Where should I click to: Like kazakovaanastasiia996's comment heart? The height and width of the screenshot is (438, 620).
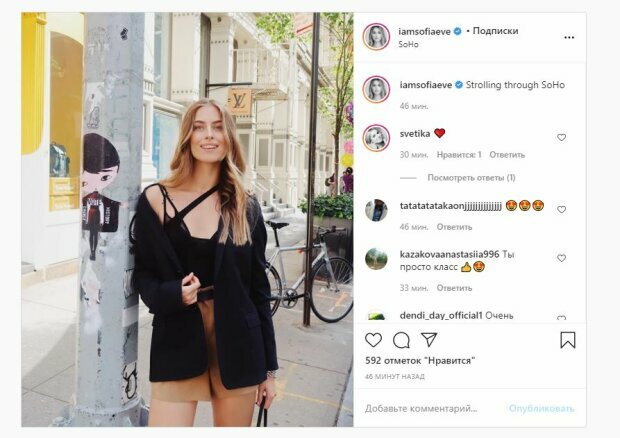pos(561,258)
